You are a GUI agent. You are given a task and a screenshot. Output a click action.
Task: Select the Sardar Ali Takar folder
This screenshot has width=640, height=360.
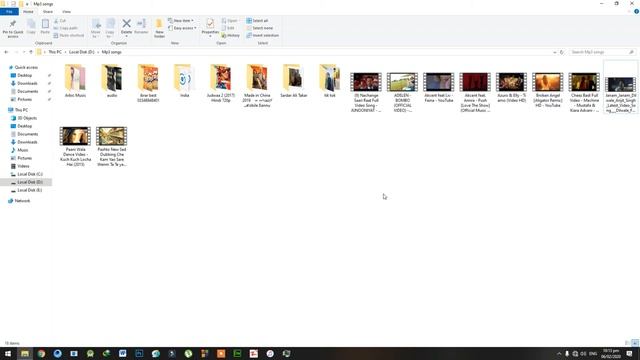[293, 81]
